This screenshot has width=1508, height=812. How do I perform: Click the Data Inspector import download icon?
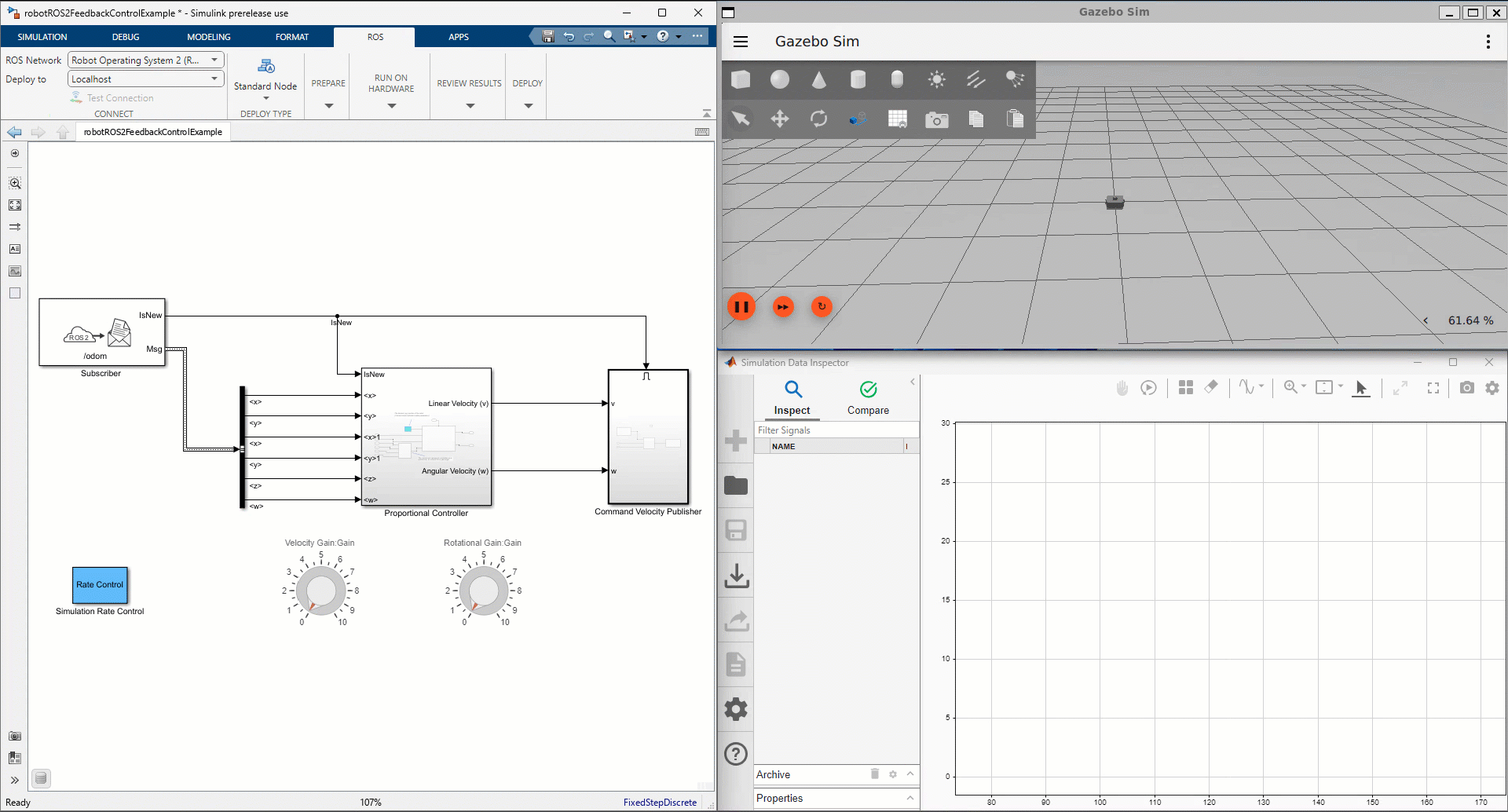pos(736,576)
